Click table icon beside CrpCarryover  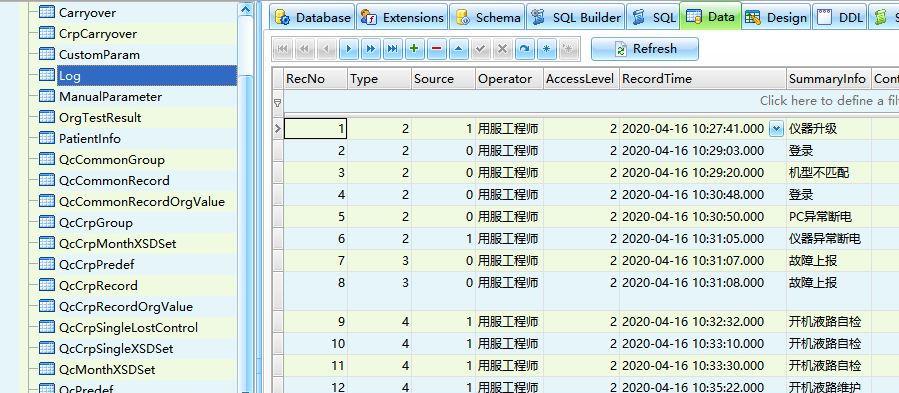tap(47, 33)
